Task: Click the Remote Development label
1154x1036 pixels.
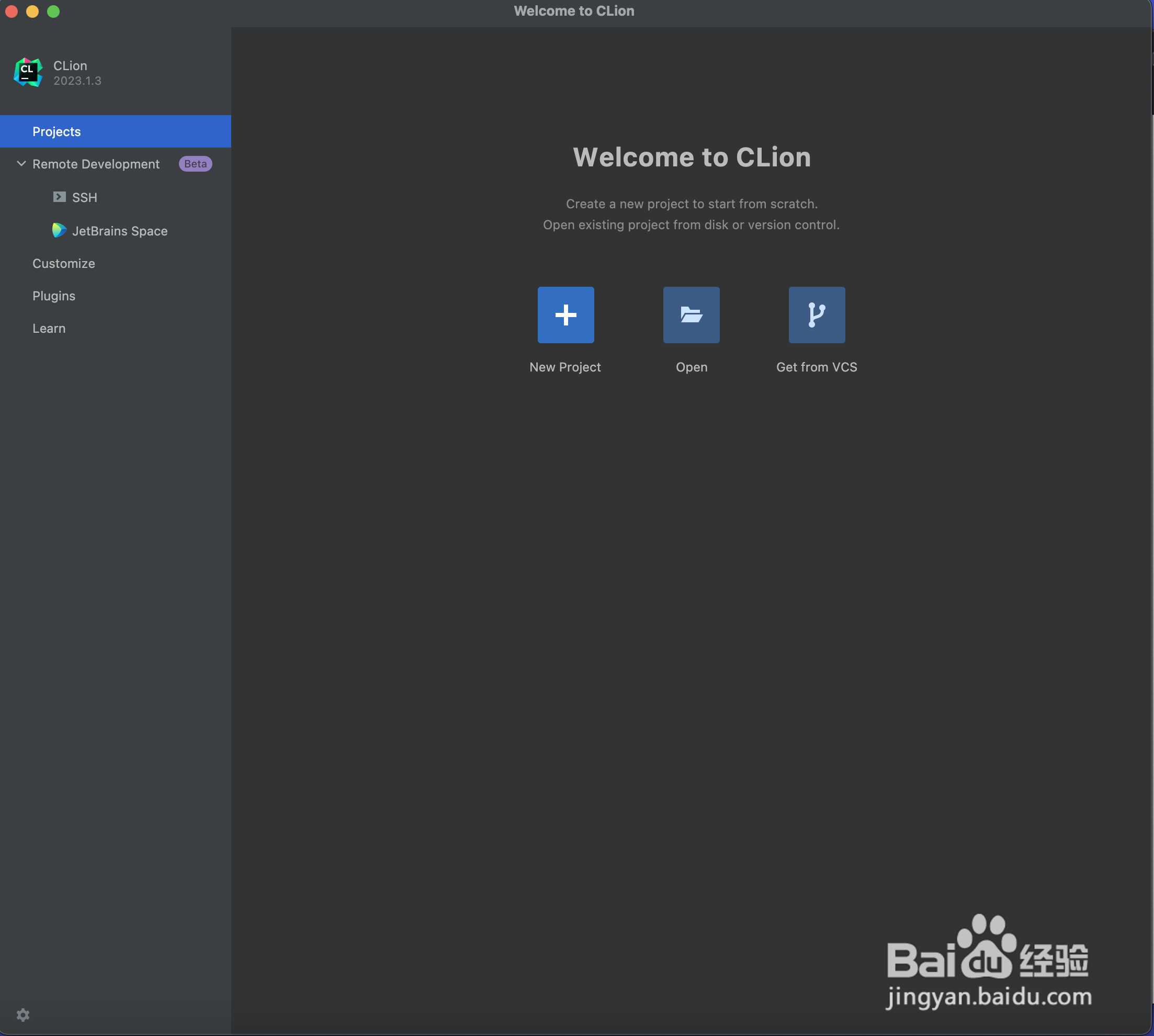Action: point(96,164)
